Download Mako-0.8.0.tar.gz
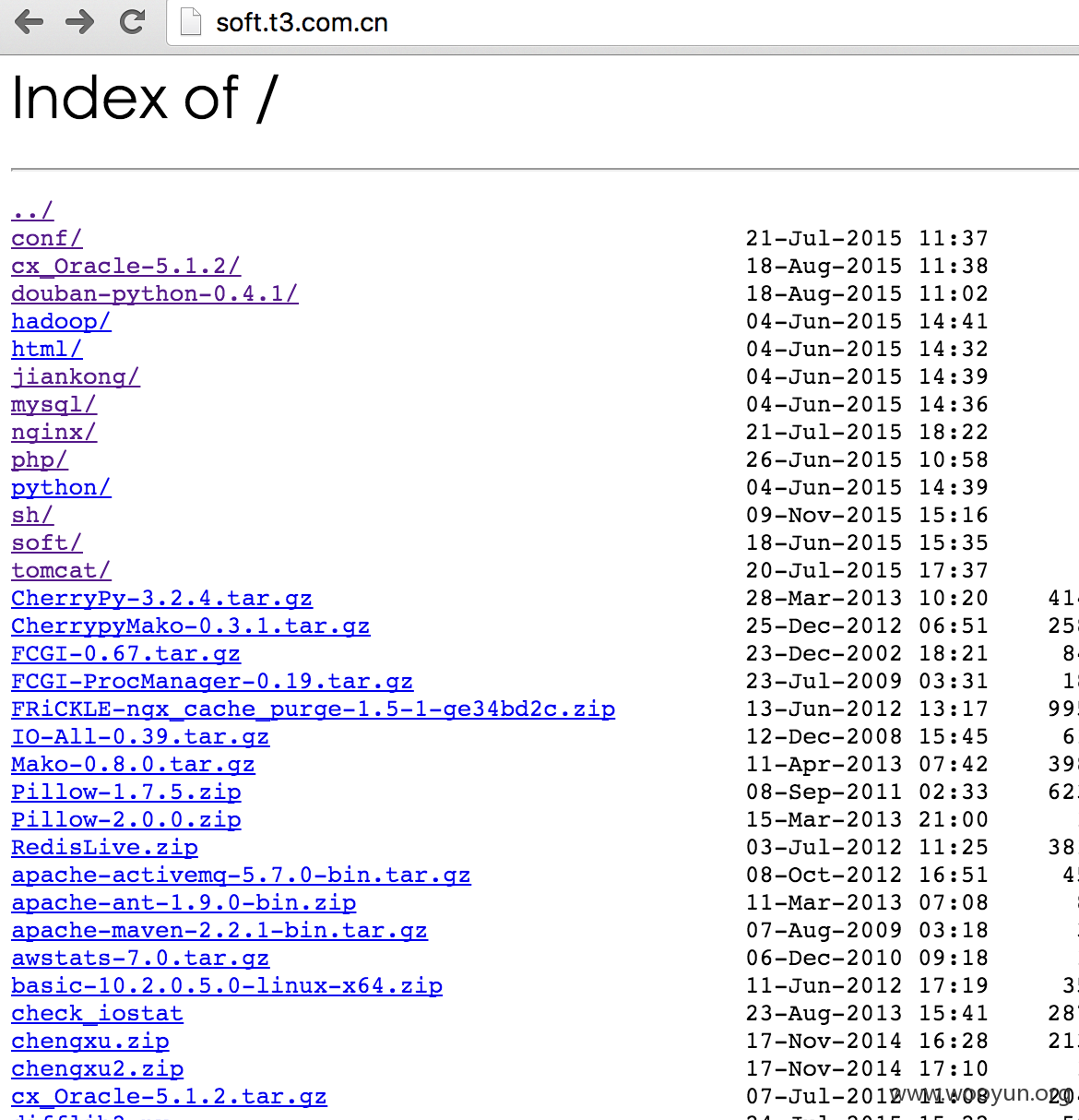Viewport: 1079px width, 1120px height. click(133, 764)
